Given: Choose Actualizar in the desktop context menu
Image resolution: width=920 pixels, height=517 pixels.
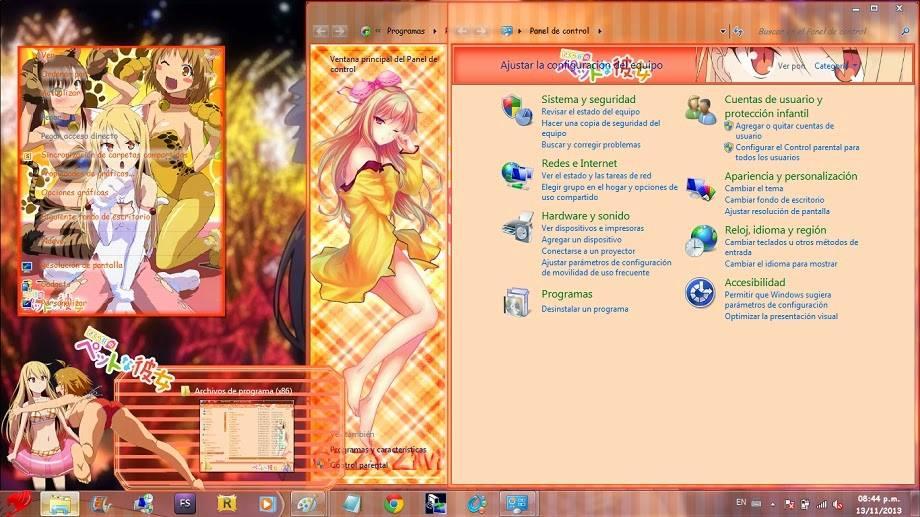Looking at the screenshot, I should pyautogui.click(x=61, y=93).
